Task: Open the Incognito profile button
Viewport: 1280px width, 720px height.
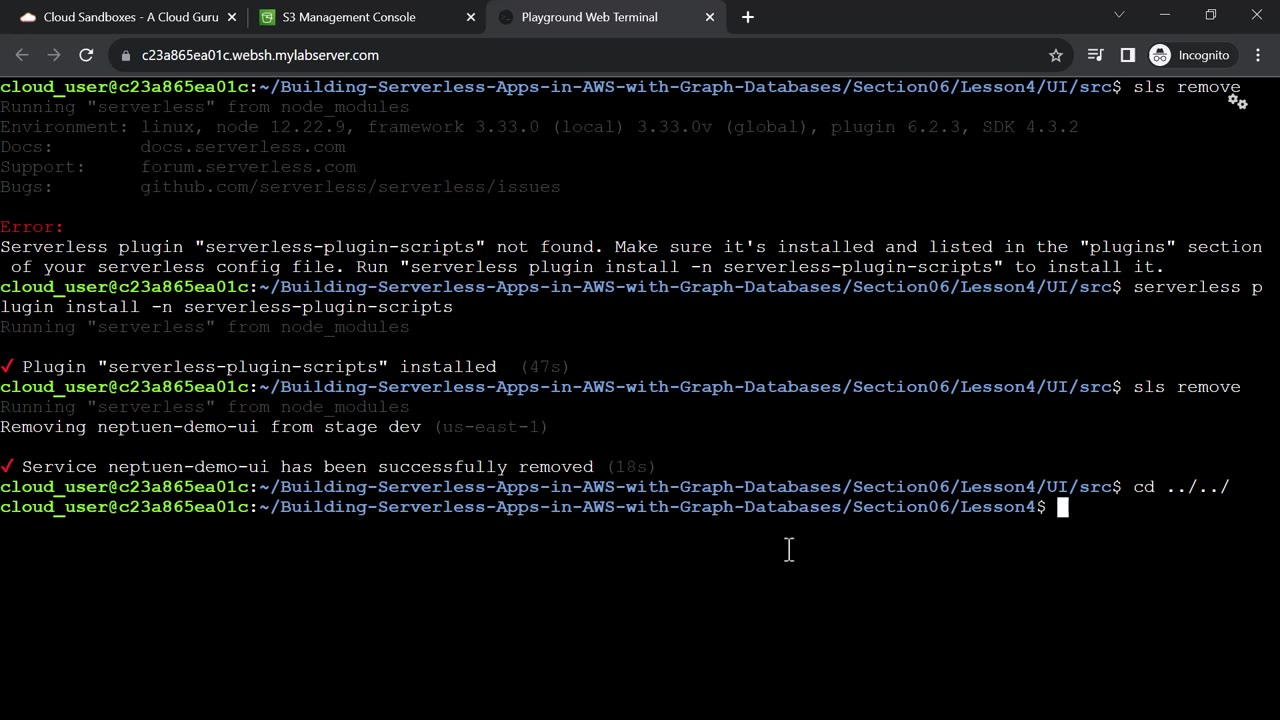Action: (x=1190, y=55)
